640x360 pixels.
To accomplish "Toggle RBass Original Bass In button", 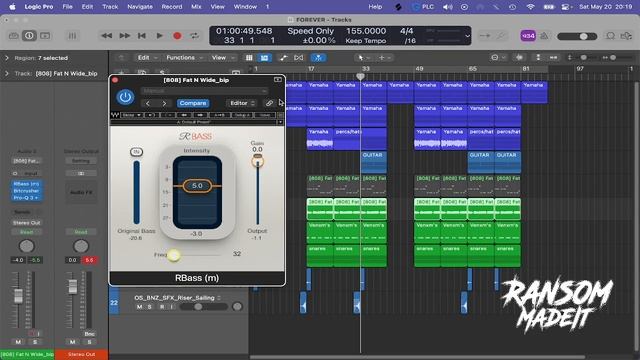I will (136, 152).
